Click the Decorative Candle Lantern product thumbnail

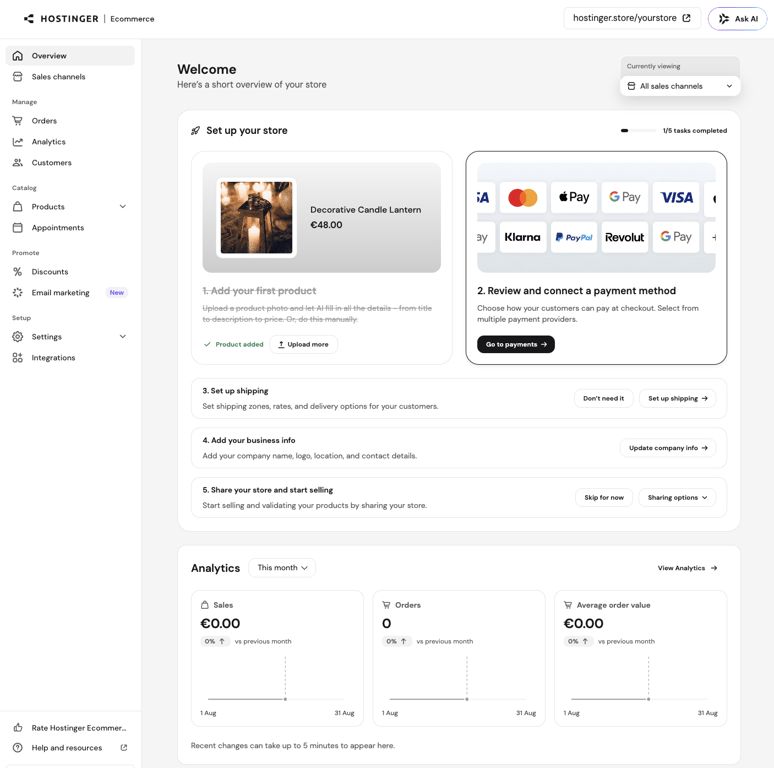pyautogui.click(x=256, y=218)
